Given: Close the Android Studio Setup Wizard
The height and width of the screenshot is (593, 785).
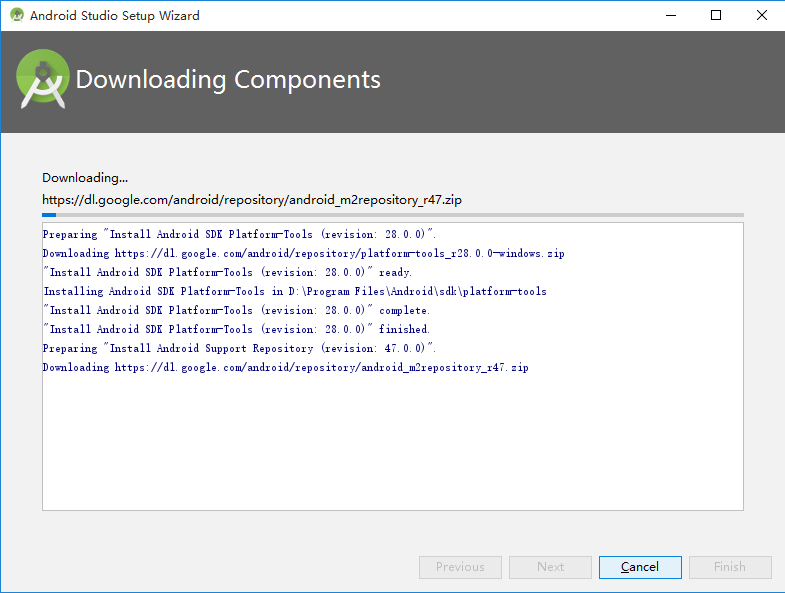Looking at the screenshot, I should click(761, 15).
